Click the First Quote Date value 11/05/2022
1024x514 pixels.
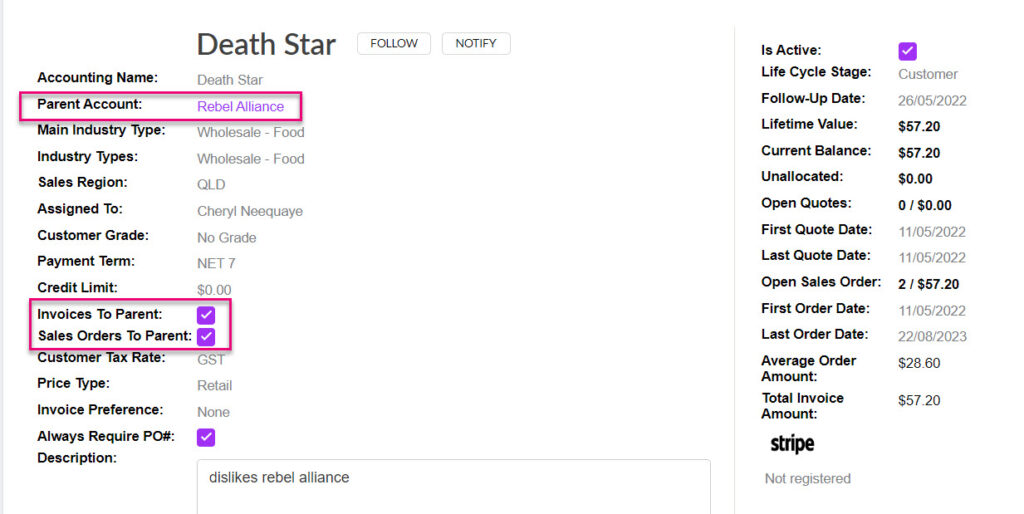(932, 232)
